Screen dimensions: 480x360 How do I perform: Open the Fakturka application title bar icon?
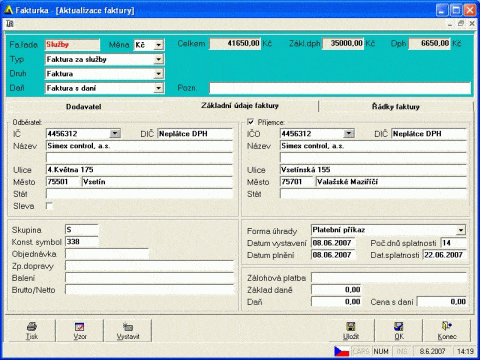click(x=8, y=10)
